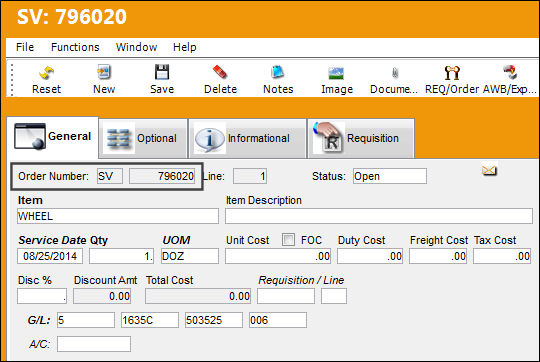The width and height of the screenshot is (540, 362).
Task: Enable the FOC checkbox
Action: coord(288,239)
